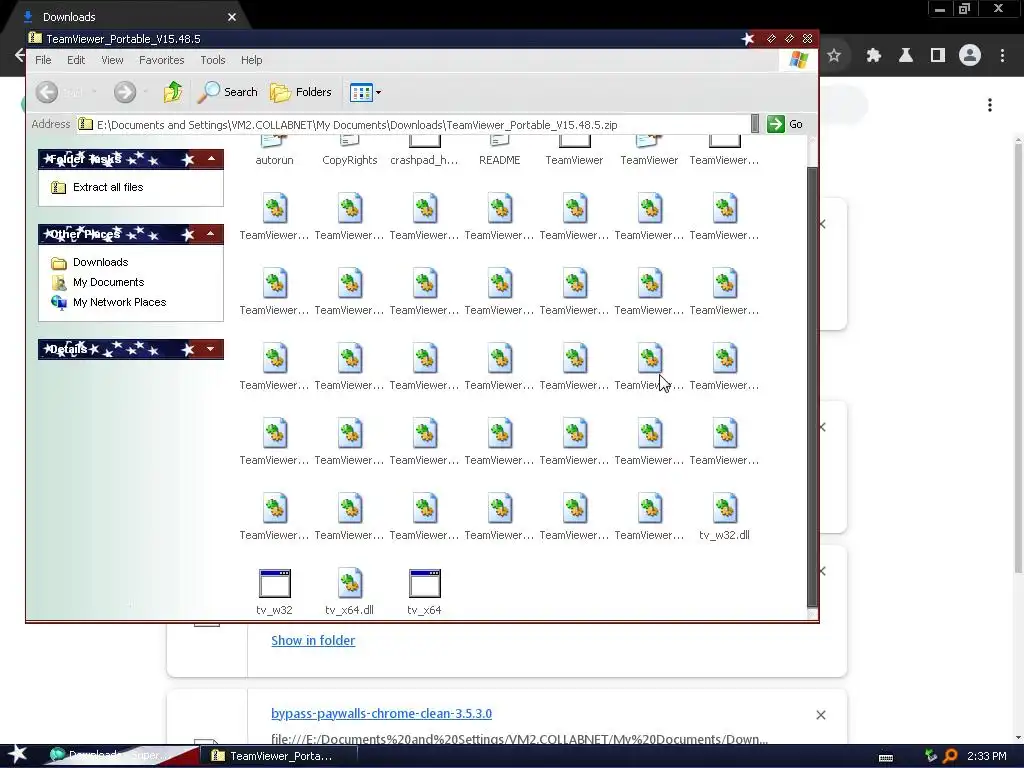Open the Views dropdown button
This screenshot has width=1024, height=768.
[x=365, y=92]
